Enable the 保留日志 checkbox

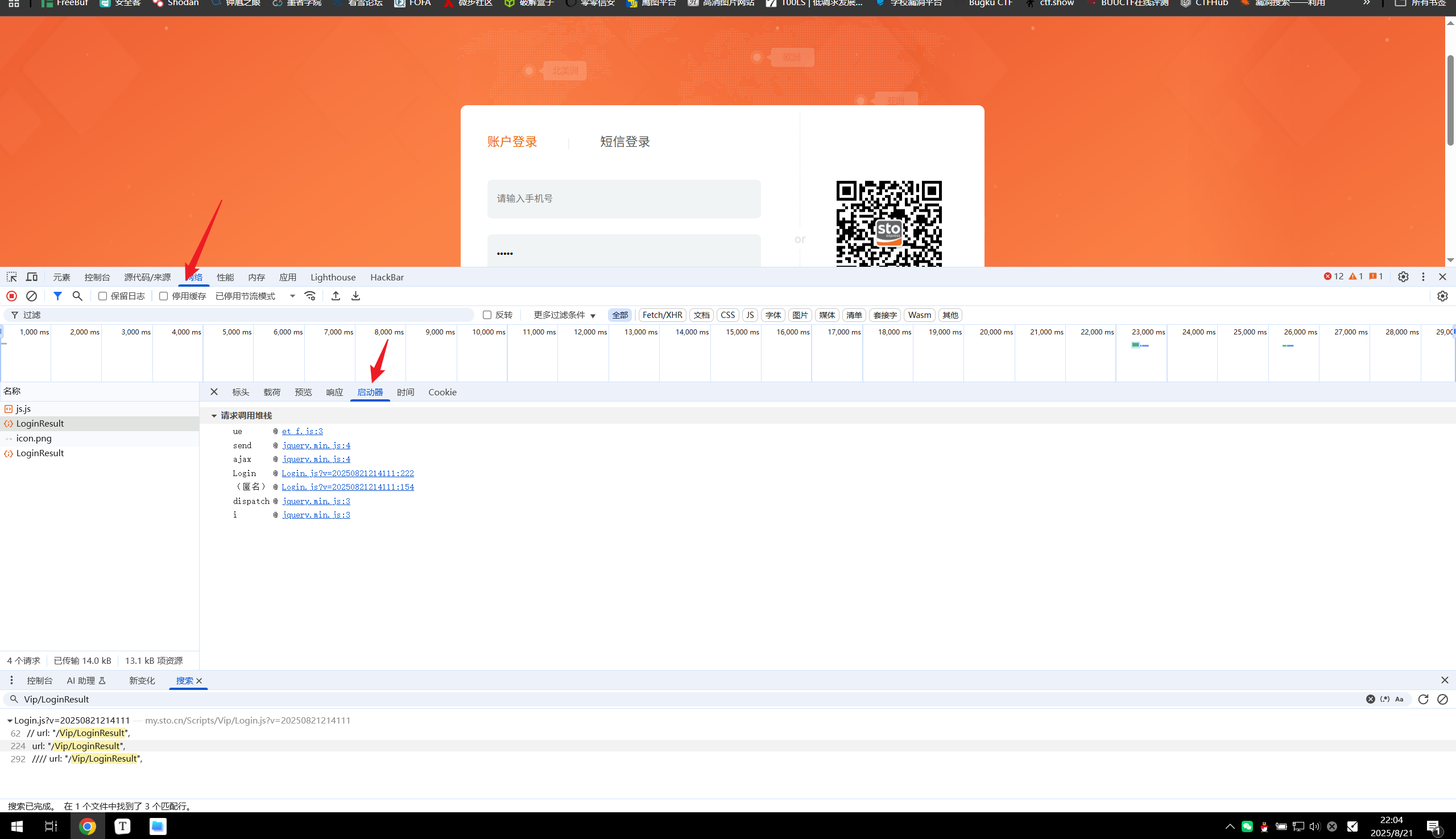pos(102,296)
